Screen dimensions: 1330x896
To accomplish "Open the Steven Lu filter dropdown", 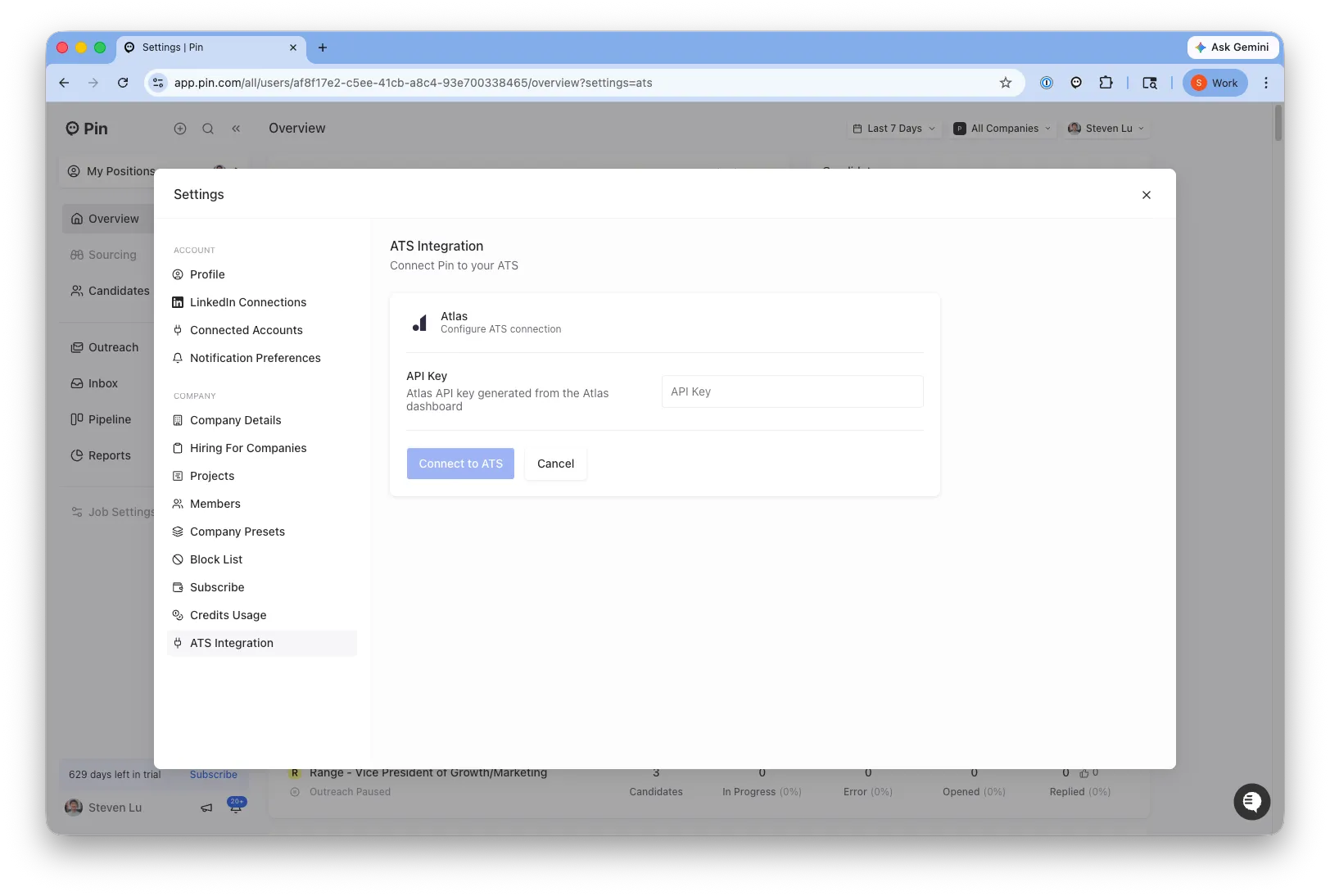I will 1106,129.
